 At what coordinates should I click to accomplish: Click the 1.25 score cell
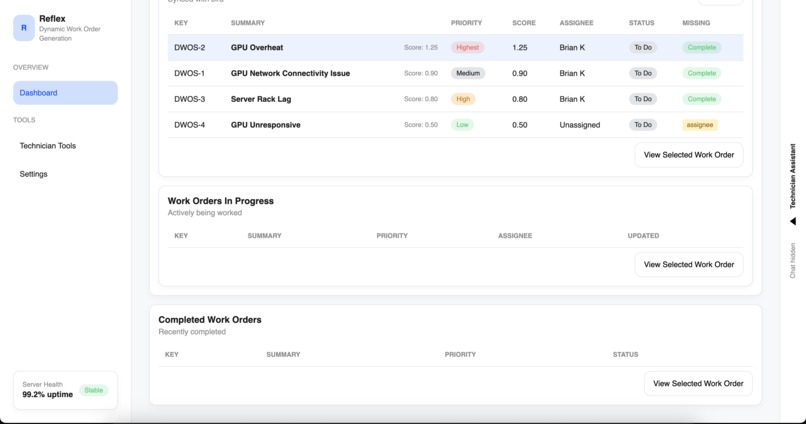(520, 47)
